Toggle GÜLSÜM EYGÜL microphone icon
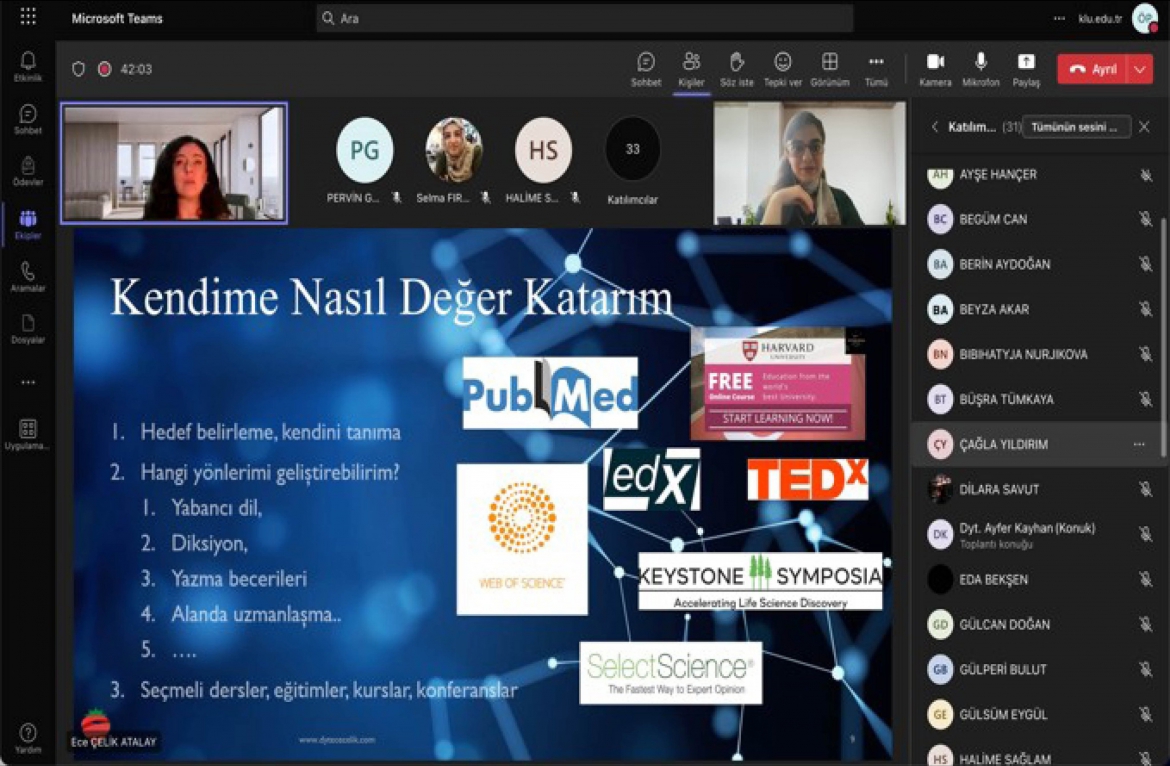This screenshot has height=766, width=1170. (1145, 715)
